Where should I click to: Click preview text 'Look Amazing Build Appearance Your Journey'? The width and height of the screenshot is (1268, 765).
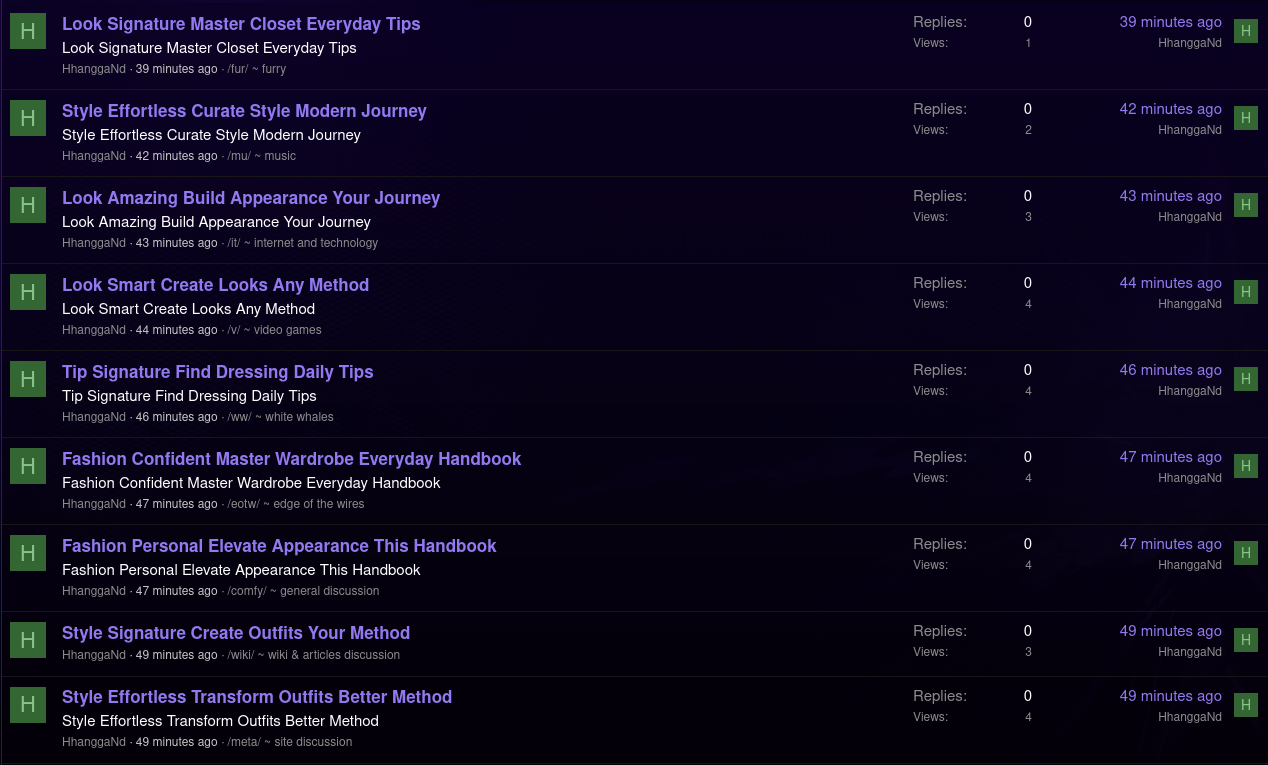point(216,222)
